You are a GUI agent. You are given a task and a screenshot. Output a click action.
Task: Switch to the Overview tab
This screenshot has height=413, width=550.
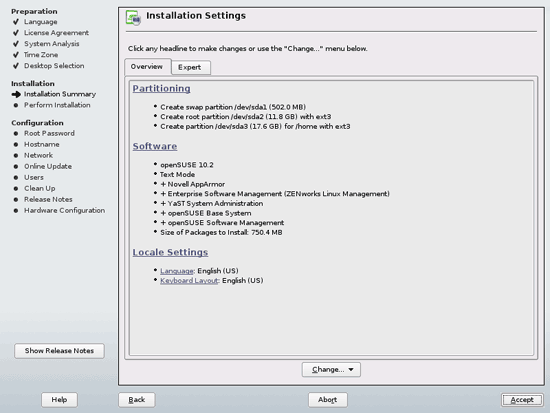148,67
